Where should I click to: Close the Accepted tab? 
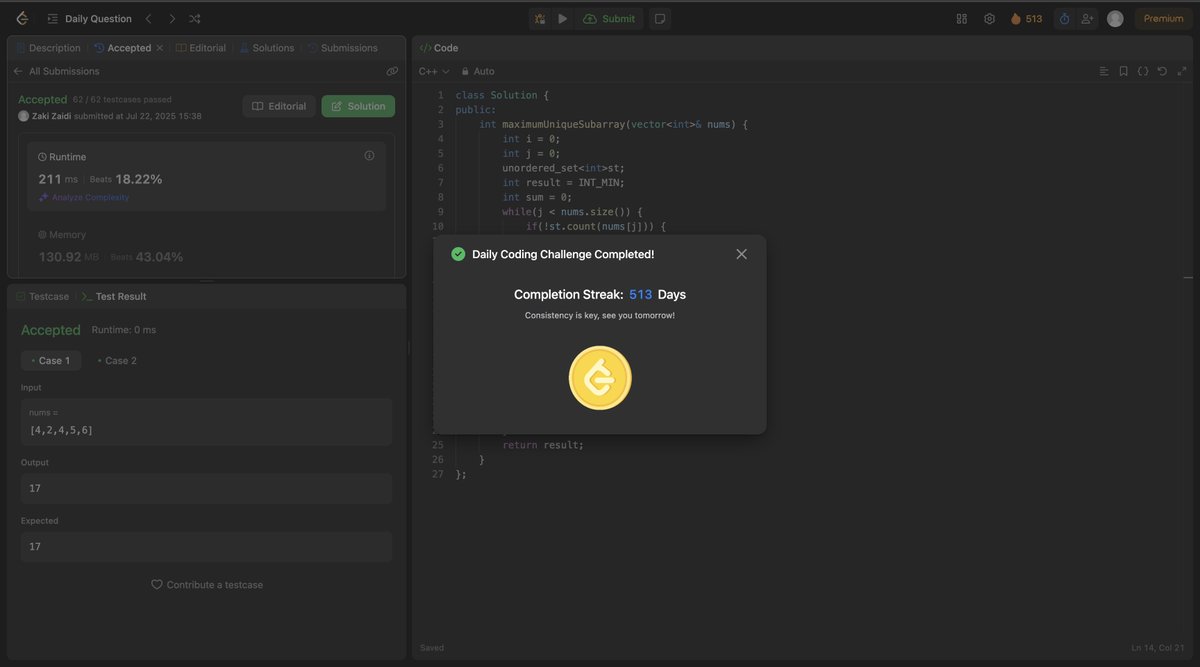coord(160,48)
